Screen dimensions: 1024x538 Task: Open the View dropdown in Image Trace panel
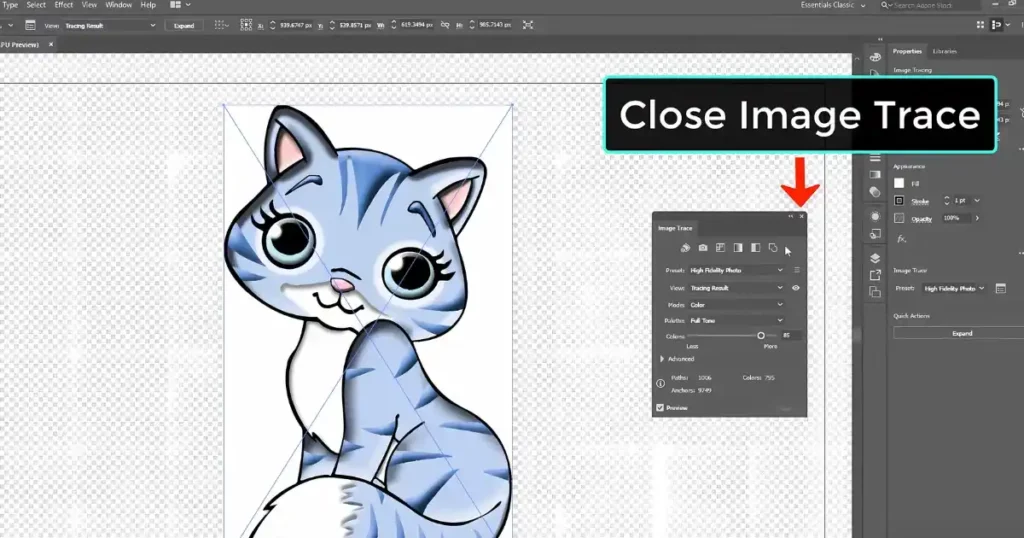pyautogui.click(x=736, y=288)
